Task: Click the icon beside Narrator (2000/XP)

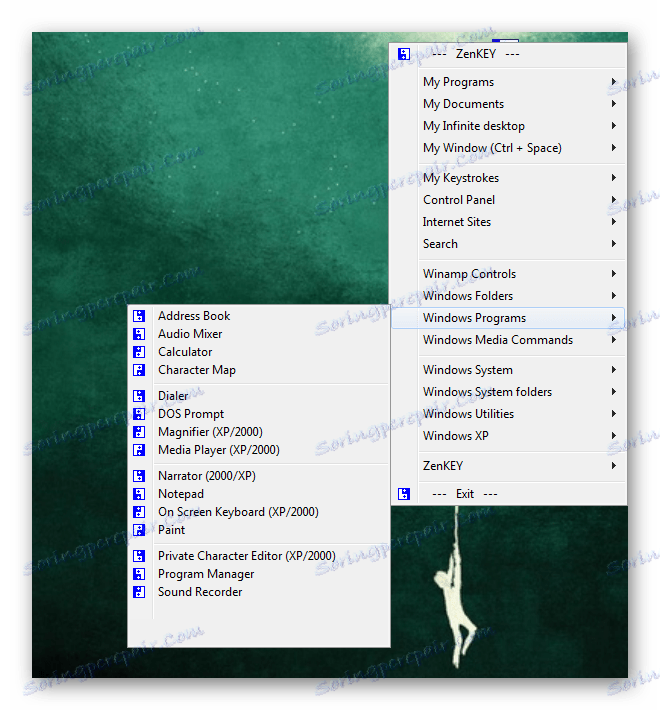Action: (139, 476)
